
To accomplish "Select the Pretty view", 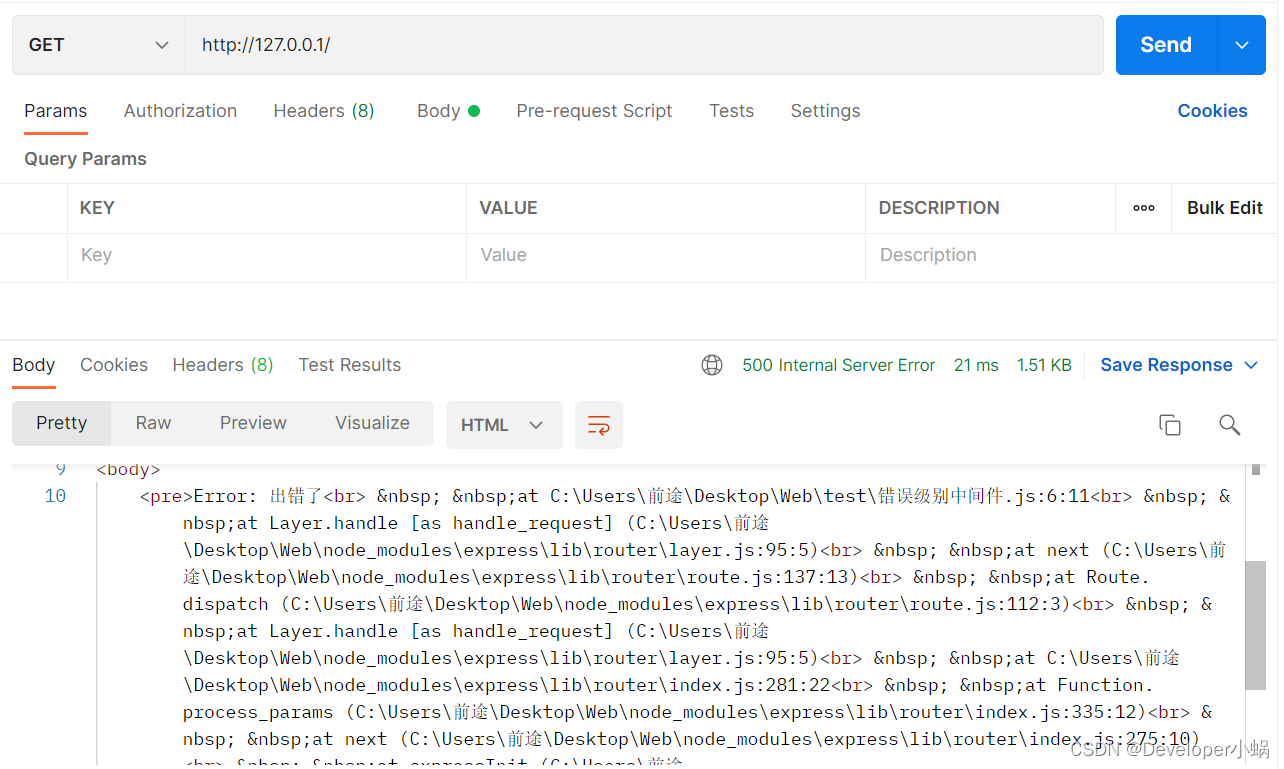I will [62, 423].
